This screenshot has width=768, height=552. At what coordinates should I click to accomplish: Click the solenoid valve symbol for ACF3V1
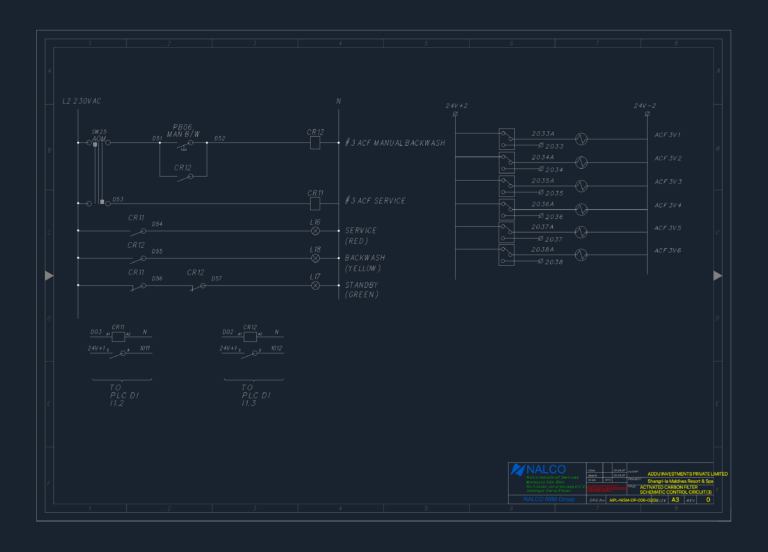pos(581,139)
